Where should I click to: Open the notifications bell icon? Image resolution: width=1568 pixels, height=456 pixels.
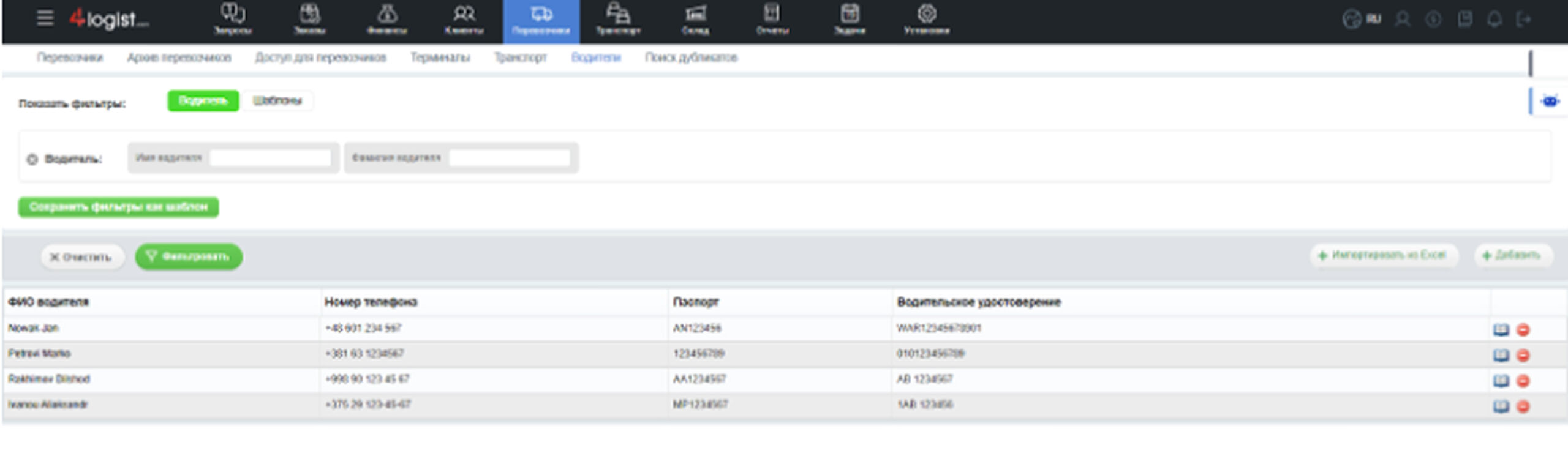point(1494,20)
